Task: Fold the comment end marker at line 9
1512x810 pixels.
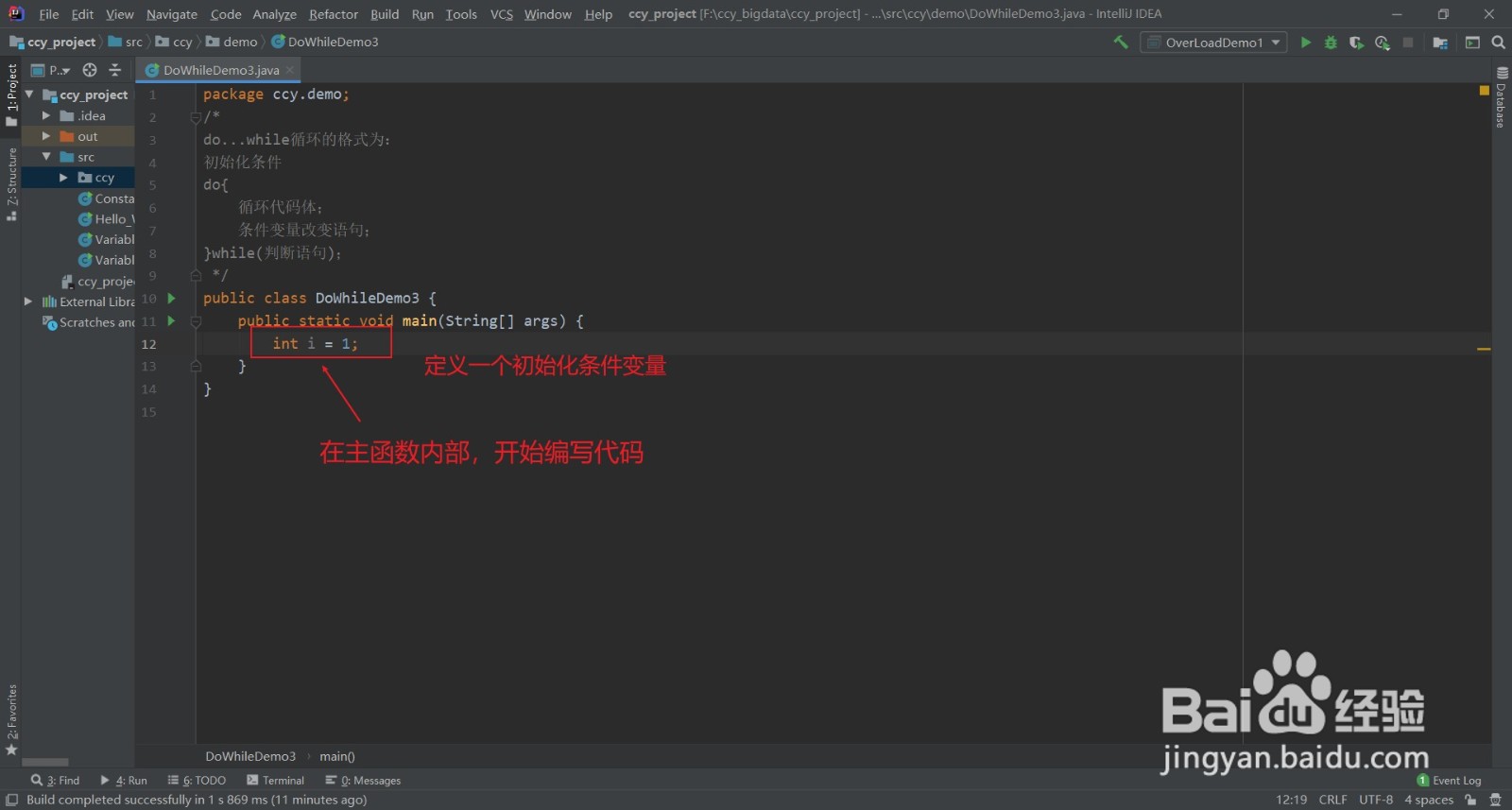Action: 196,276
